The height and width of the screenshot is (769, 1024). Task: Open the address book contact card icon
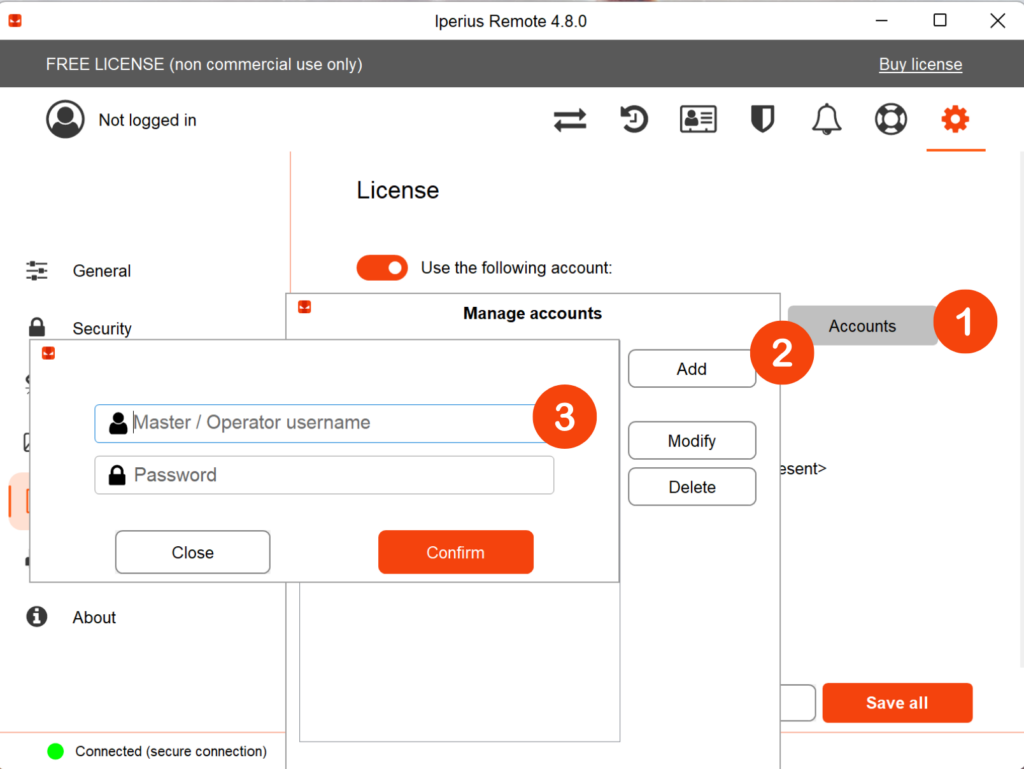point(698,119)
